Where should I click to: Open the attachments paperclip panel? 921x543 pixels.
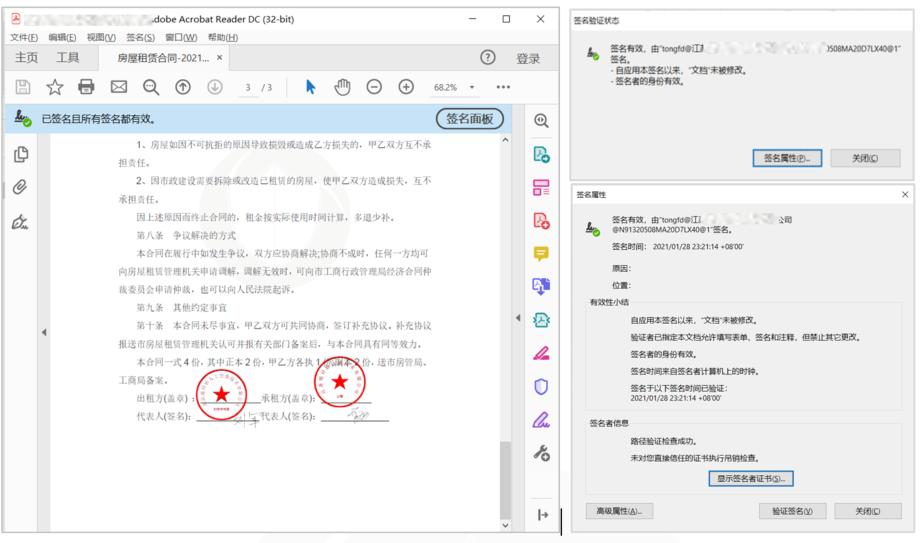[x=20, y=187]
